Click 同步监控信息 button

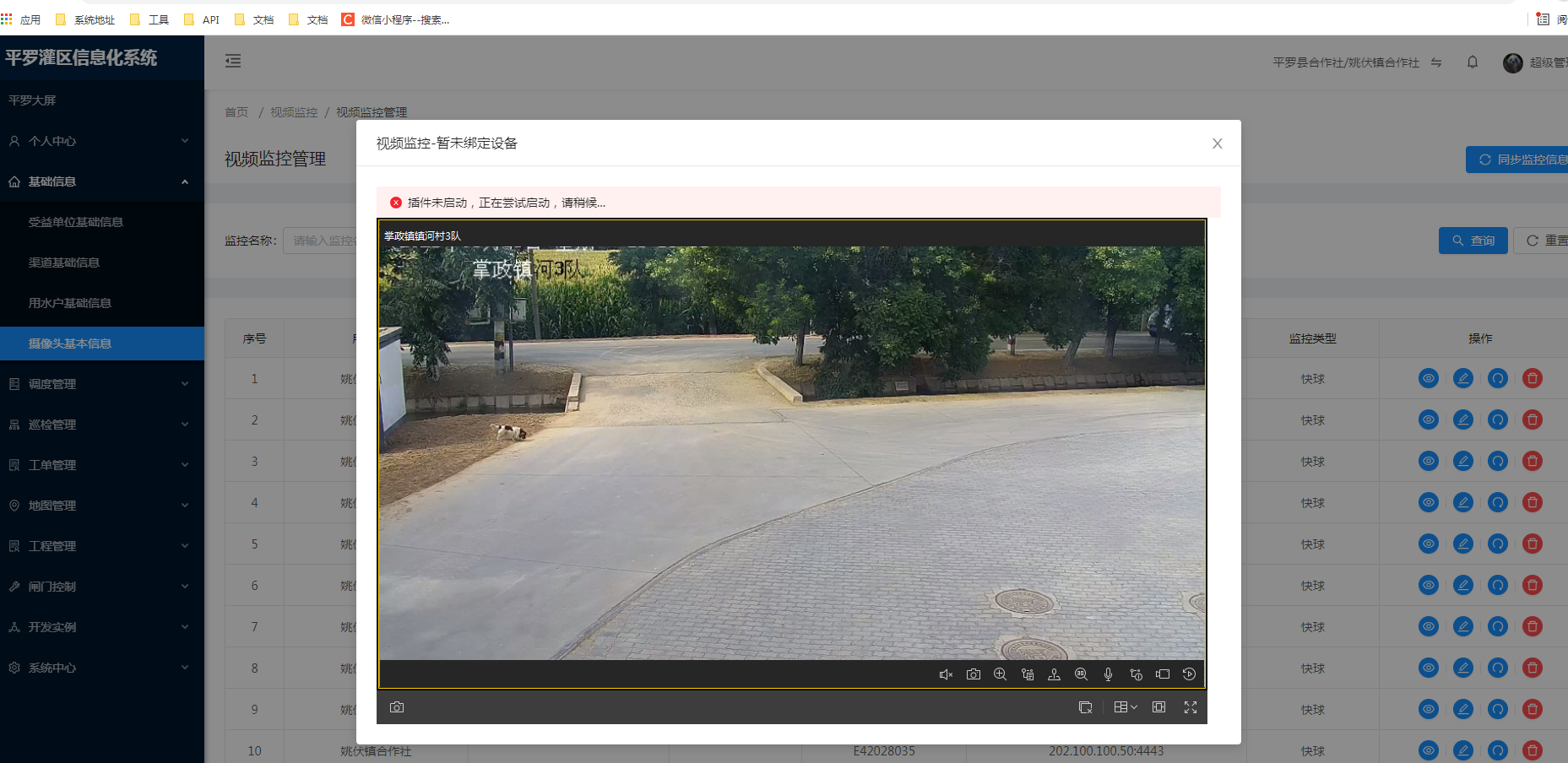[x=1517, y=160]
